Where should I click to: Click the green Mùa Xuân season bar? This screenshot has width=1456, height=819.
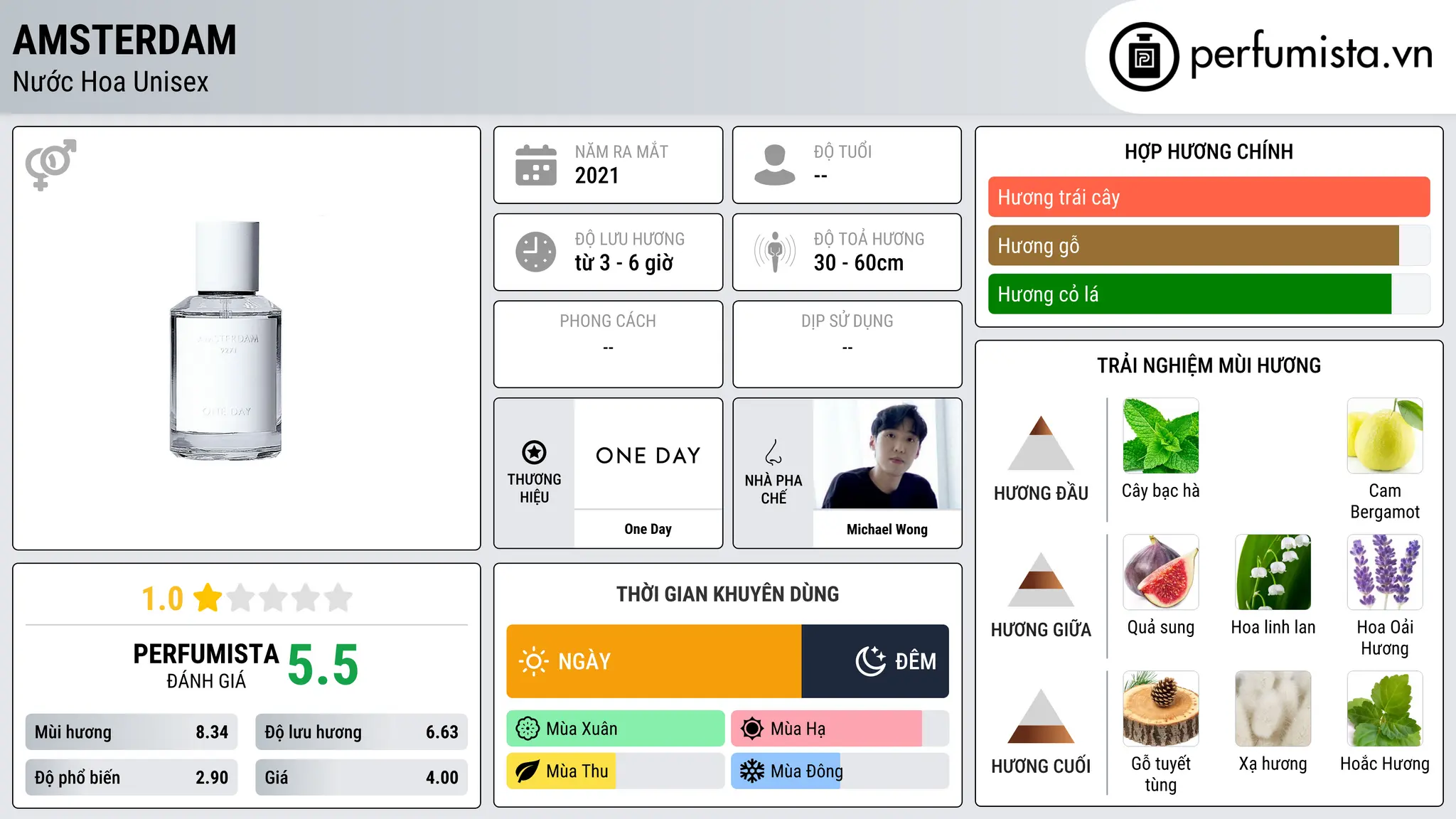pos(616,729)
